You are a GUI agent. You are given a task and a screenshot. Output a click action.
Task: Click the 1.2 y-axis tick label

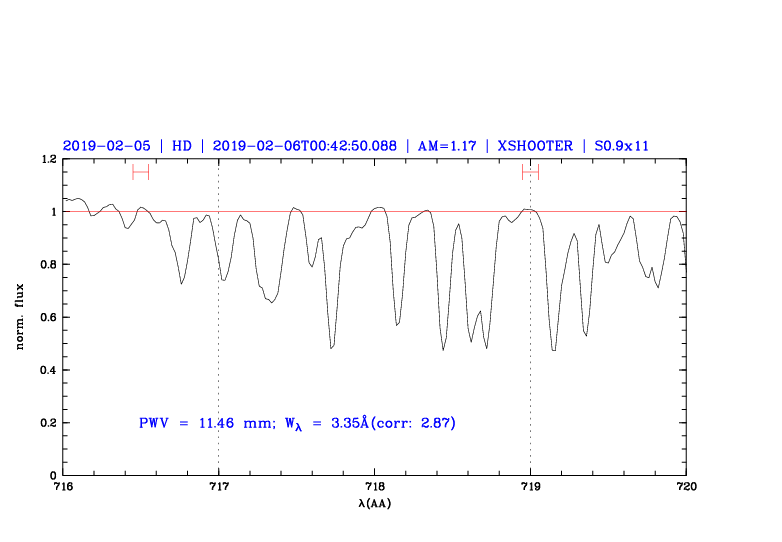(x=47, y=159)
